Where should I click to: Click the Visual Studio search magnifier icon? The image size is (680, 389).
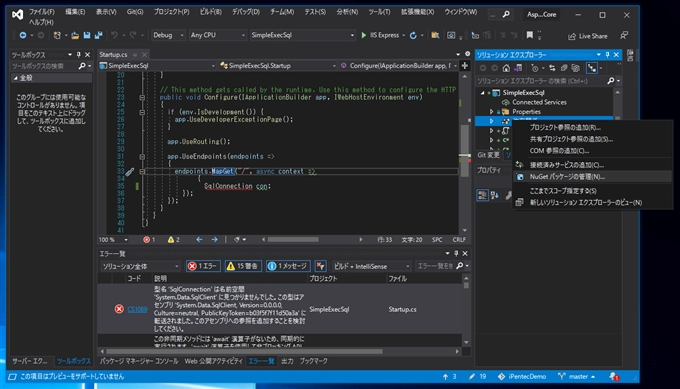point(506,14)
